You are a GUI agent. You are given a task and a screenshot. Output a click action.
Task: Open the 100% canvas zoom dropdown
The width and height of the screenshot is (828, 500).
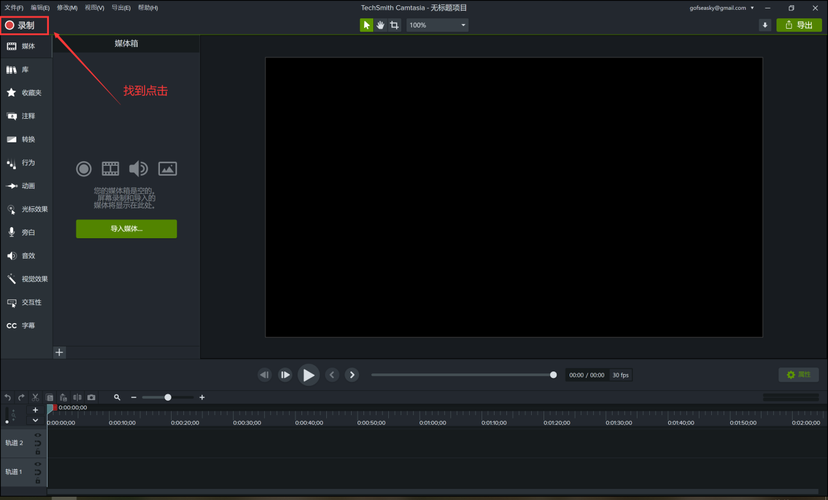coord(437,25)
